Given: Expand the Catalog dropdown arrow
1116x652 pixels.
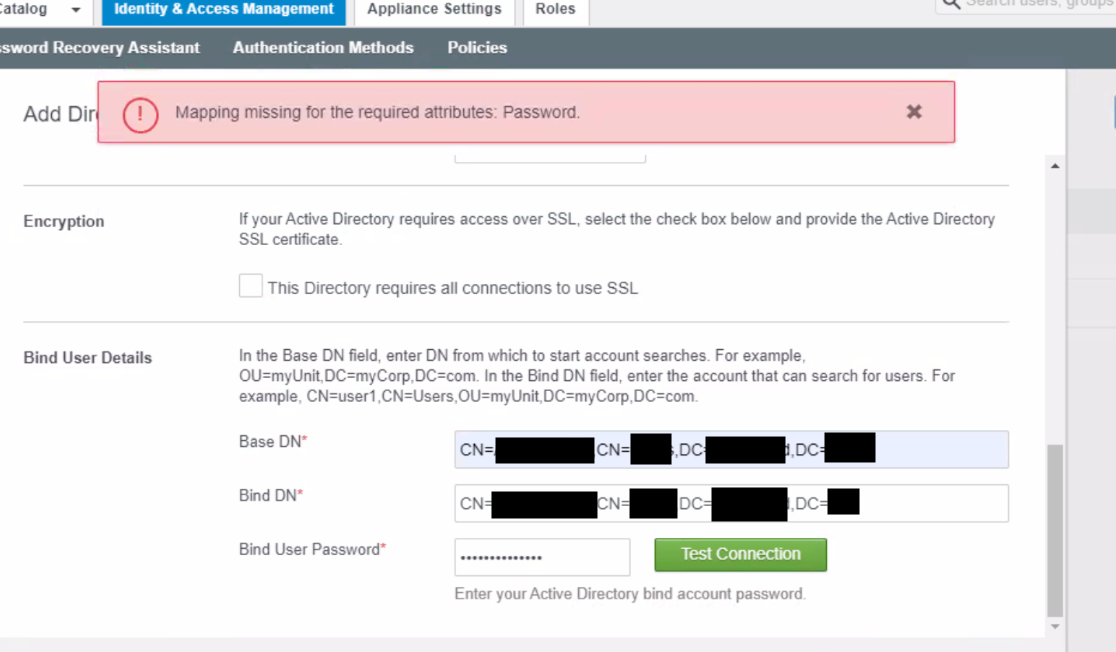Looking at the screenshot, I should point(76,10).
